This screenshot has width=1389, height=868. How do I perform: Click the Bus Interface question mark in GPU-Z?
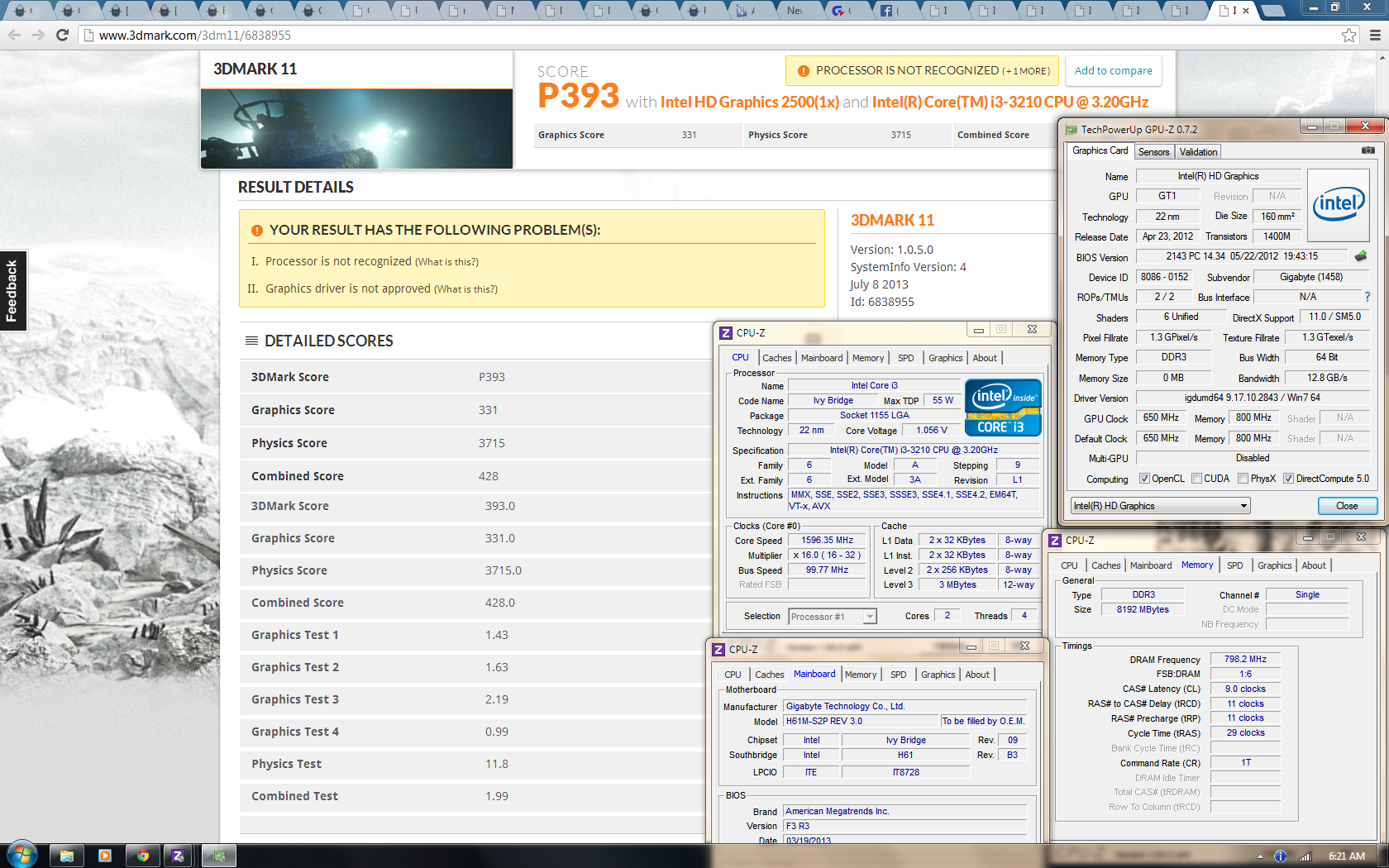pyautogui.click(x=1367, y=297)
